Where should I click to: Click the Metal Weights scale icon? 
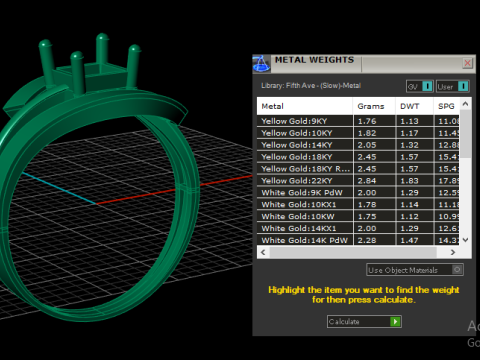click(x=261, y=64)
